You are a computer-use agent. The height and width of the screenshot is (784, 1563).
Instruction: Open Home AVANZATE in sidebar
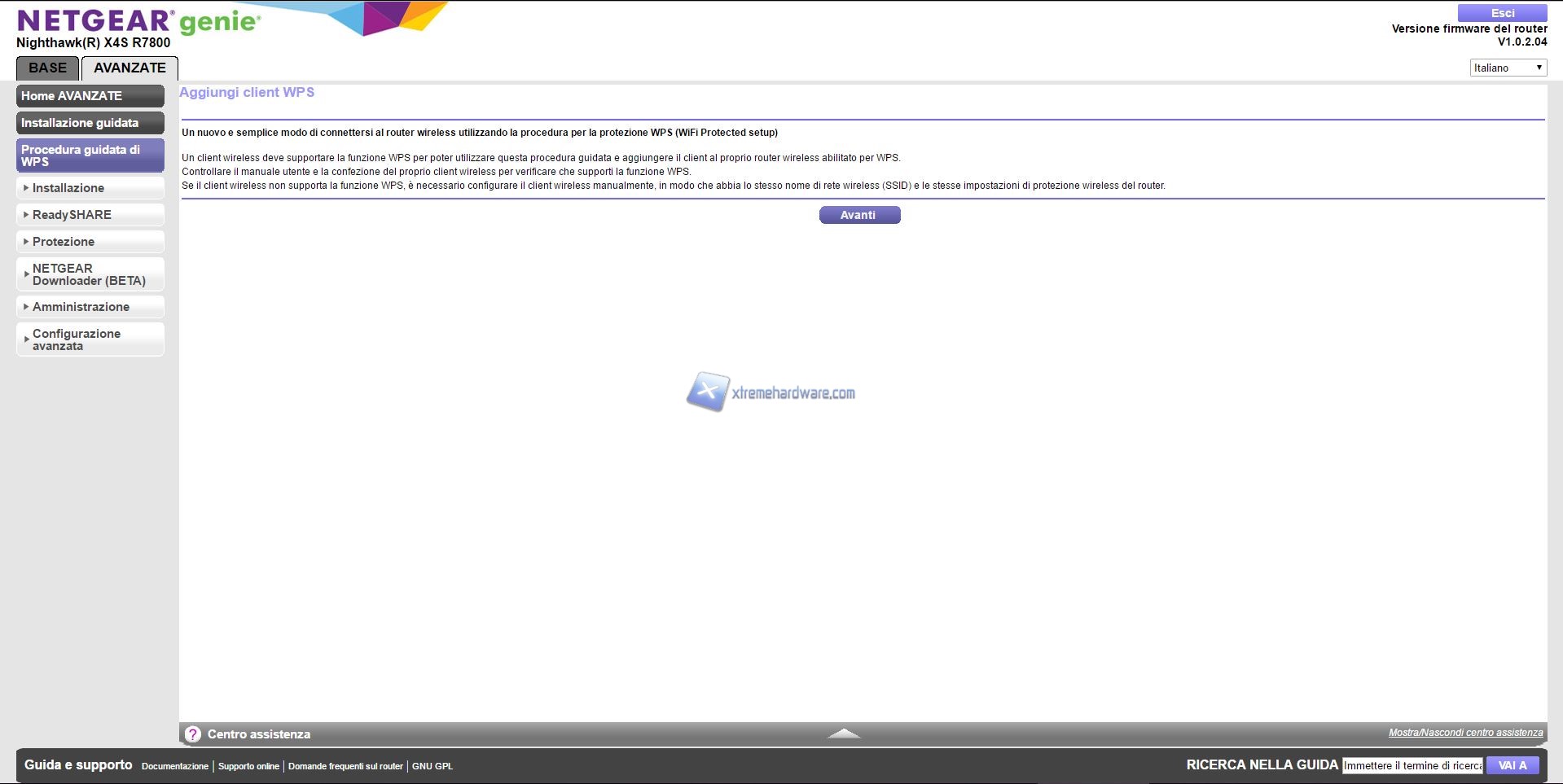[x=90, y=96]
